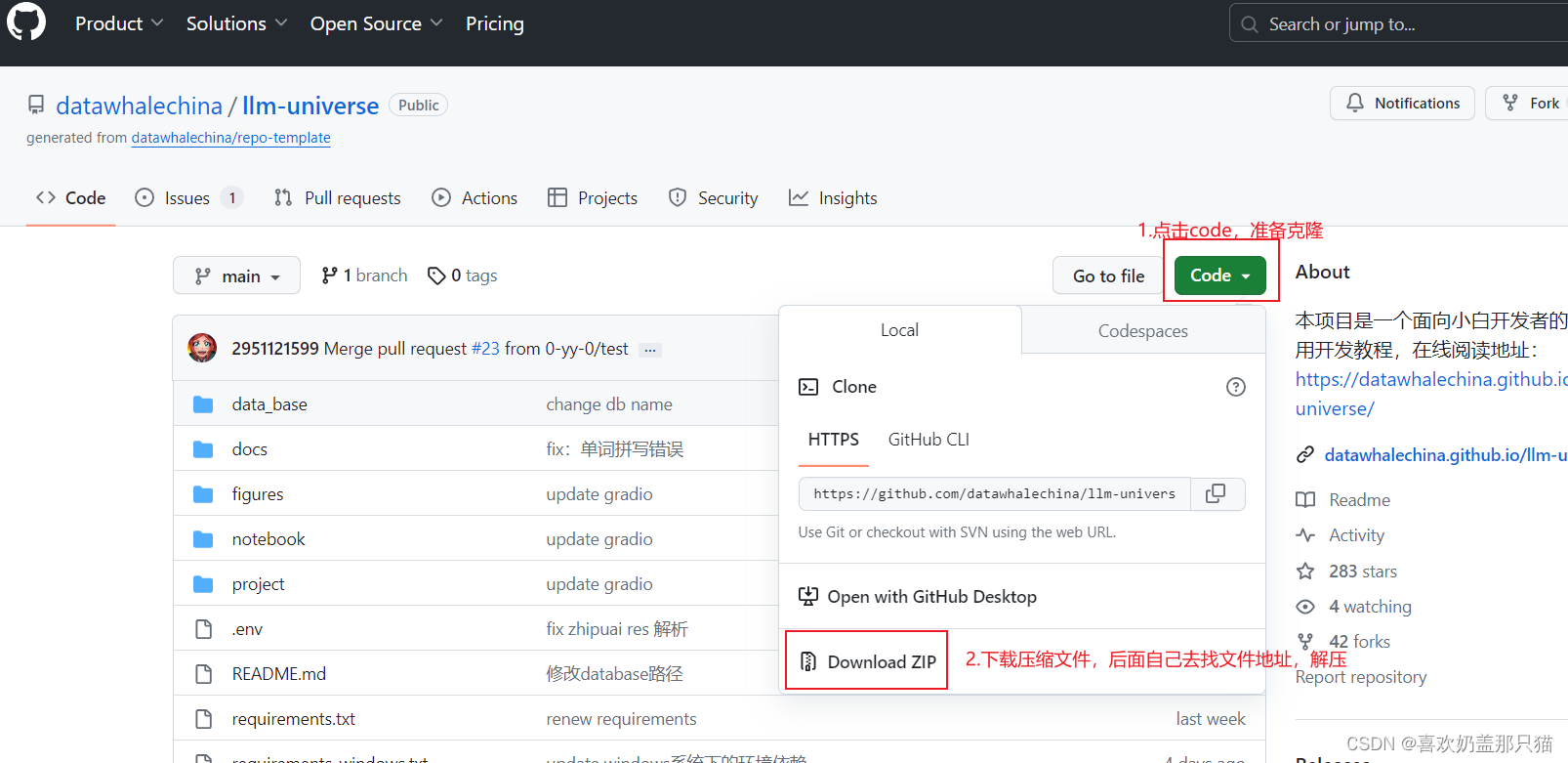
Task: Open the docs folder icon
Action: point(203,449)
